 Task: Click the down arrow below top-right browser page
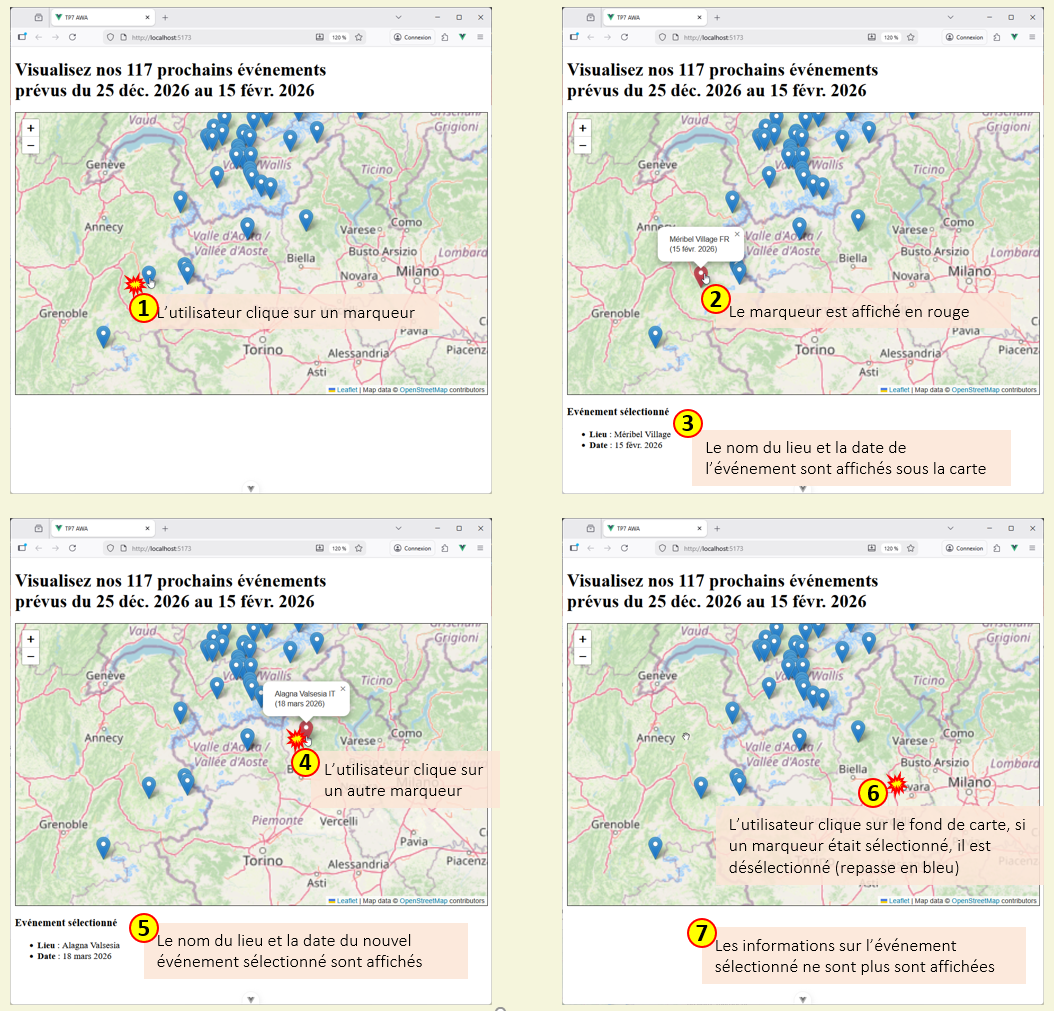coord(802,489)
